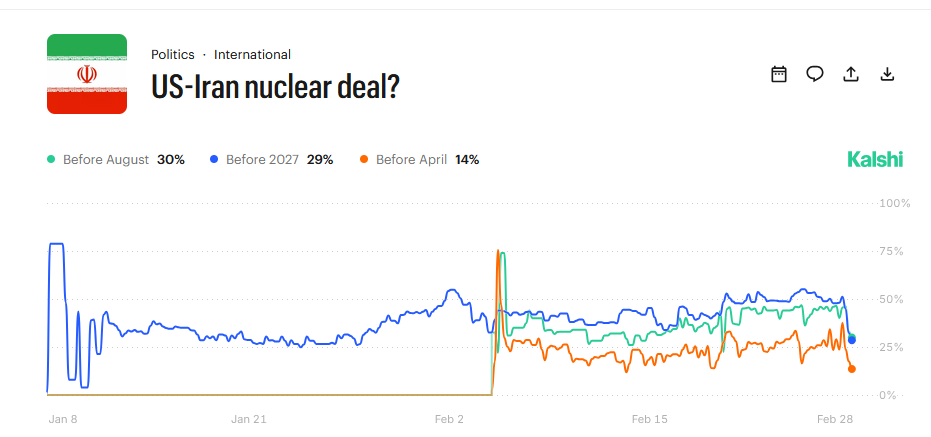Open the comments speech bubble icon
Screen dimensions: 931x437
tap(815, 74)
